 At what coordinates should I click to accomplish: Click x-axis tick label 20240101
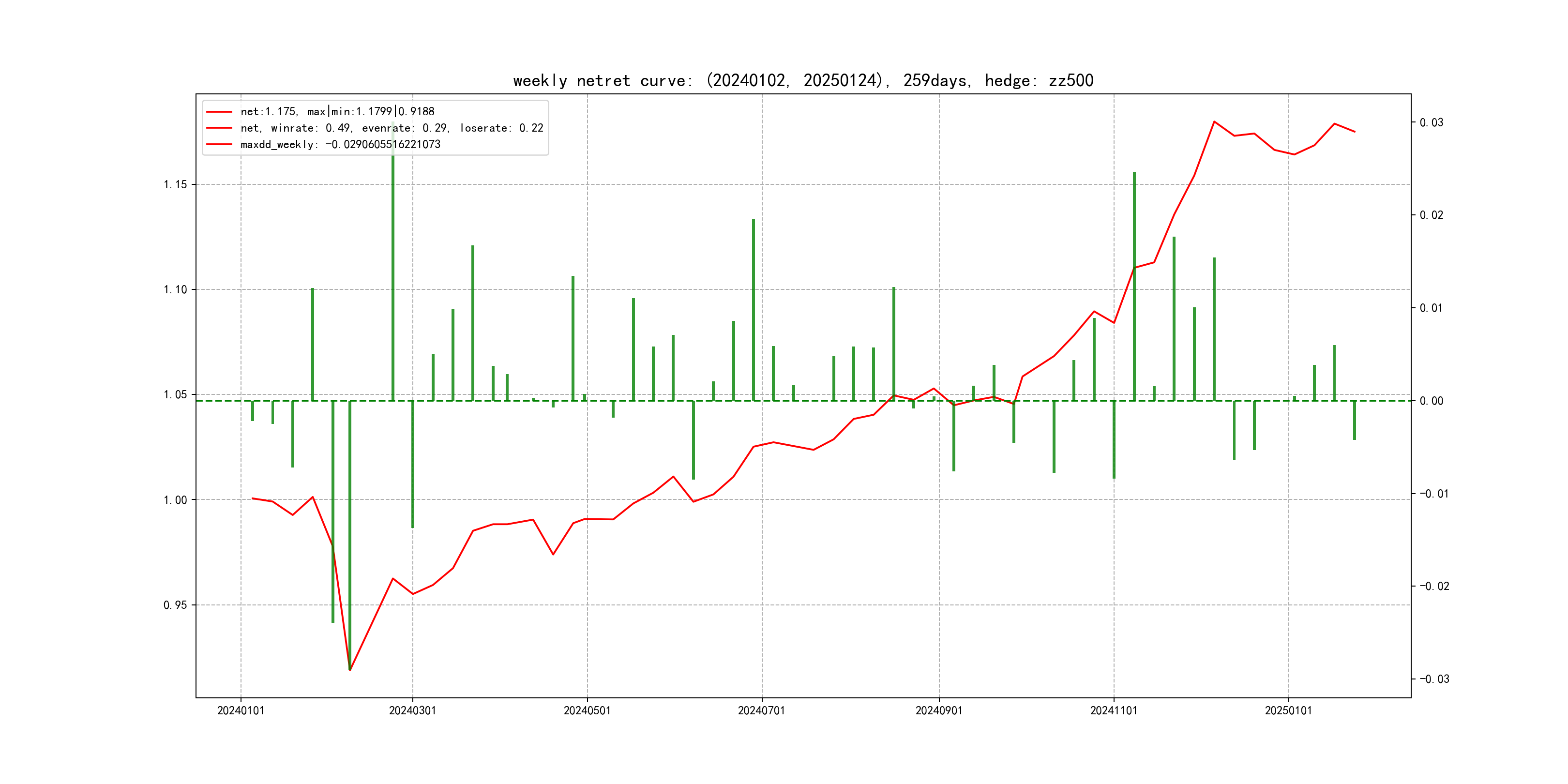[x=241, y=710]
